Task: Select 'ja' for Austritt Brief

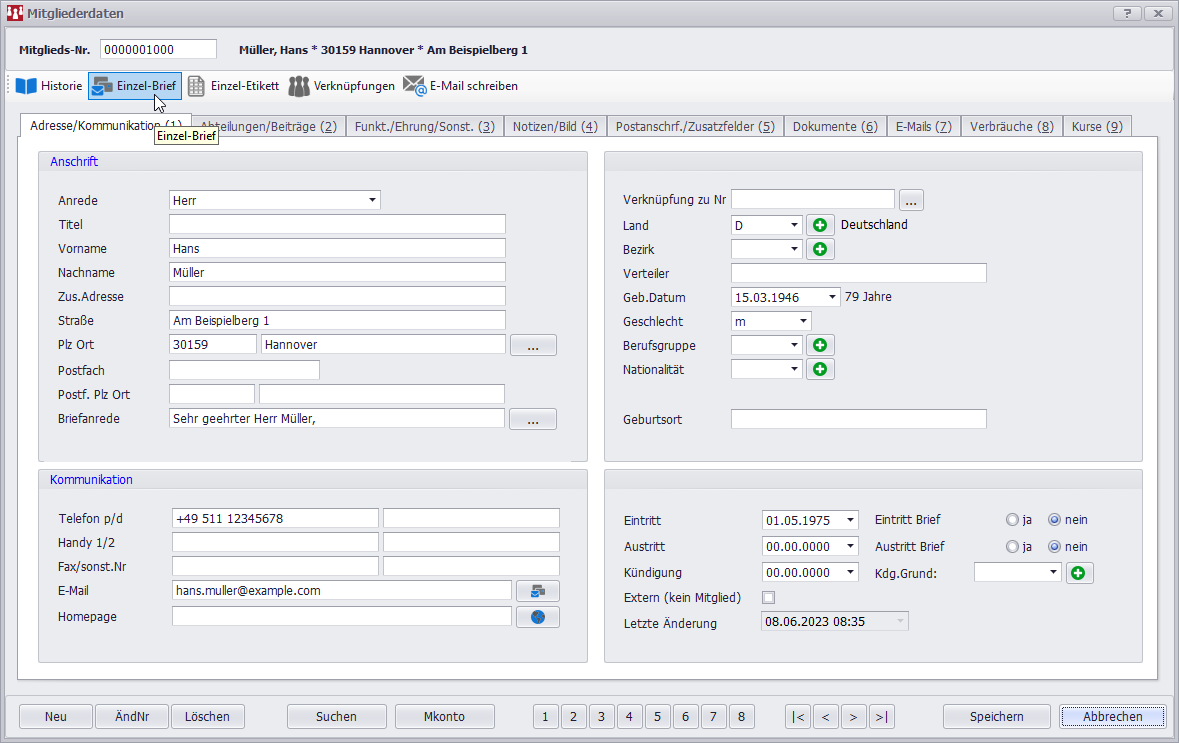Action: (x=1013, y=547)
